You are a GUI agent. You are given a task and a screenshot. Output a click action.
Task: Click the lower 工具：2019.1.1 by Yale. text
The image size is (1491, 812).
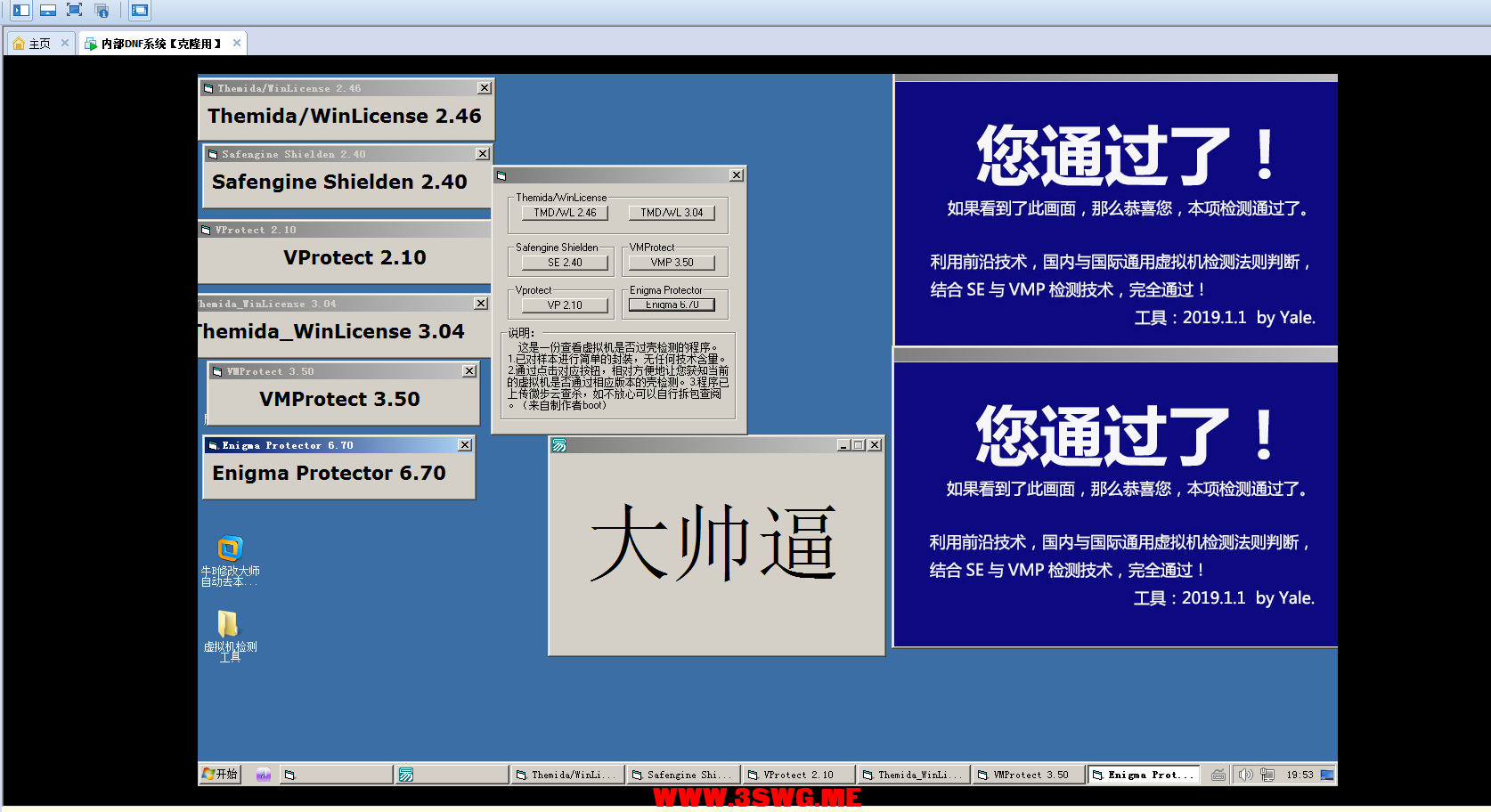coord(1224,598)
